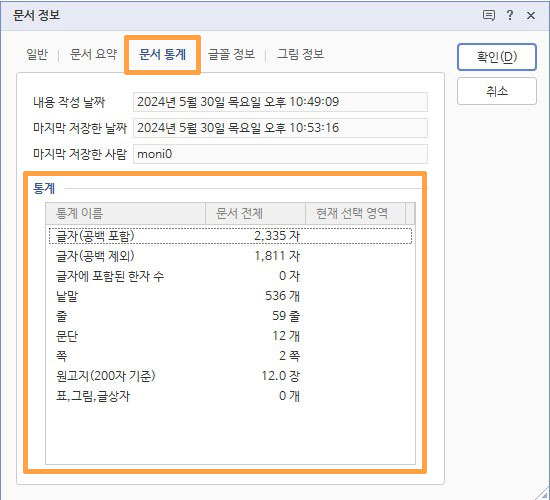Viewport: 550px width, 500px height.
Task: Click the 통계 이름 column header
Action: 126,213
